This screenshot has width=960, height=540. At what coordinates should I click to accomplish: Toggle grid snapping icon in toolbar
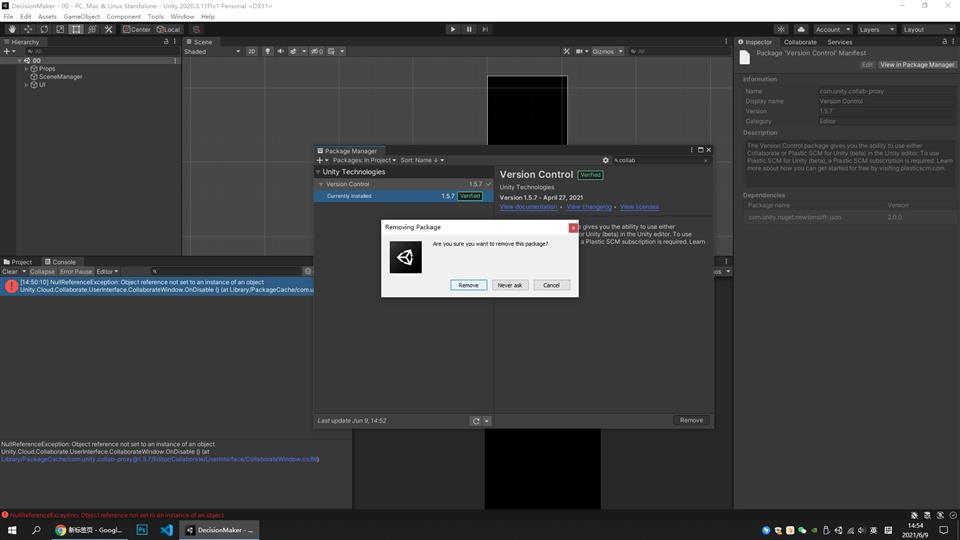[196, 29]
